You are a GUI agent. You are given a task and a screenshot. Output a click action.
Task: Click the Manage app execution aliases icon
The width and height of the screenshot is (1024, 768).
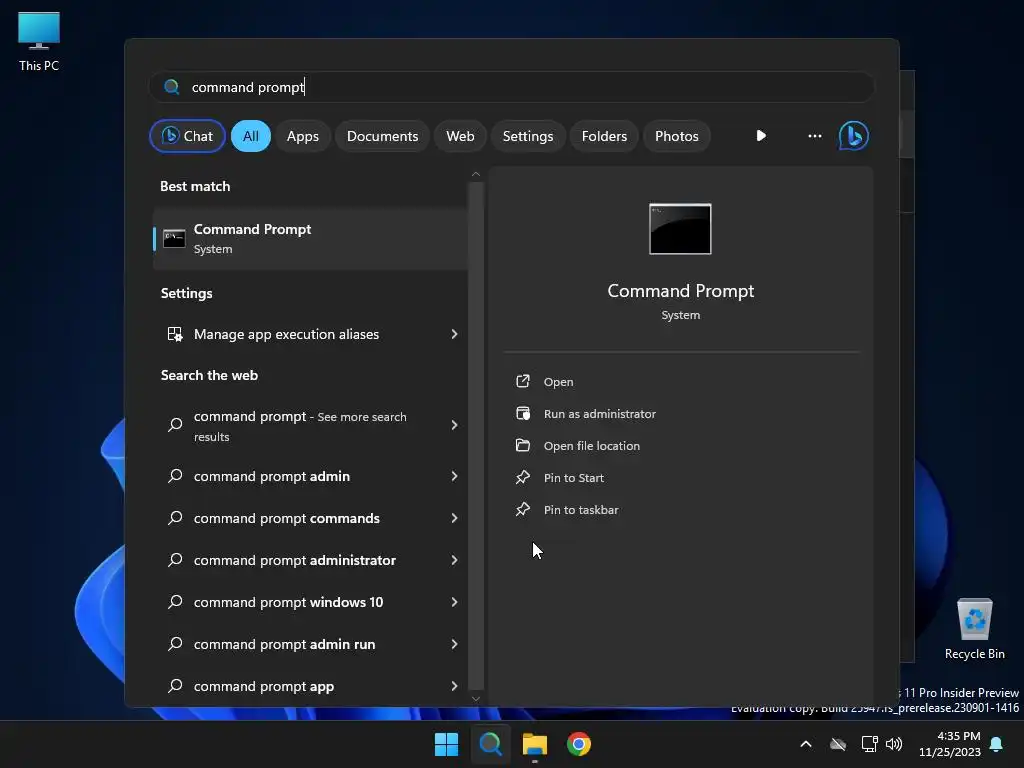pos(175,334)
